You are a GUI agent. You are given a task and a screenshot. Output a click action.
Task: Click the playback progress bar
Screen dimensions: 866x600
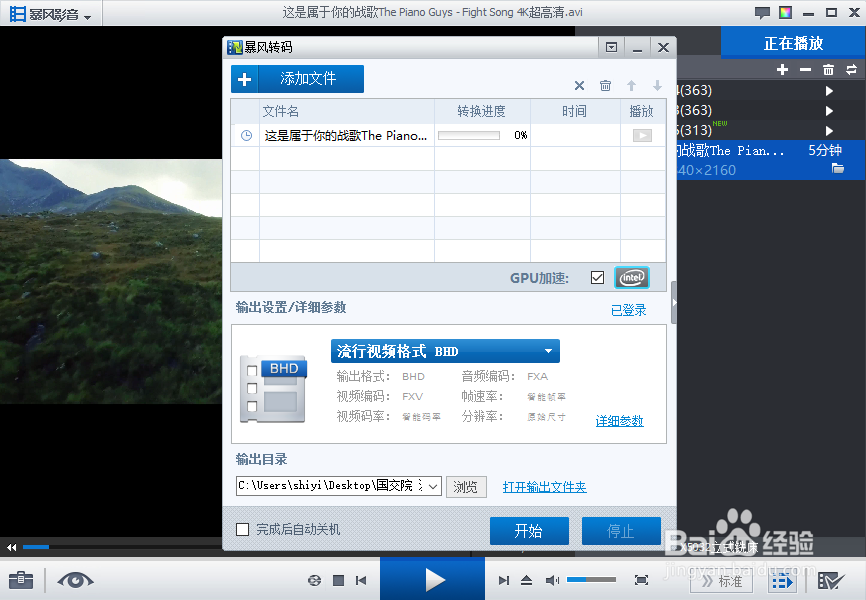click(100, 547)
